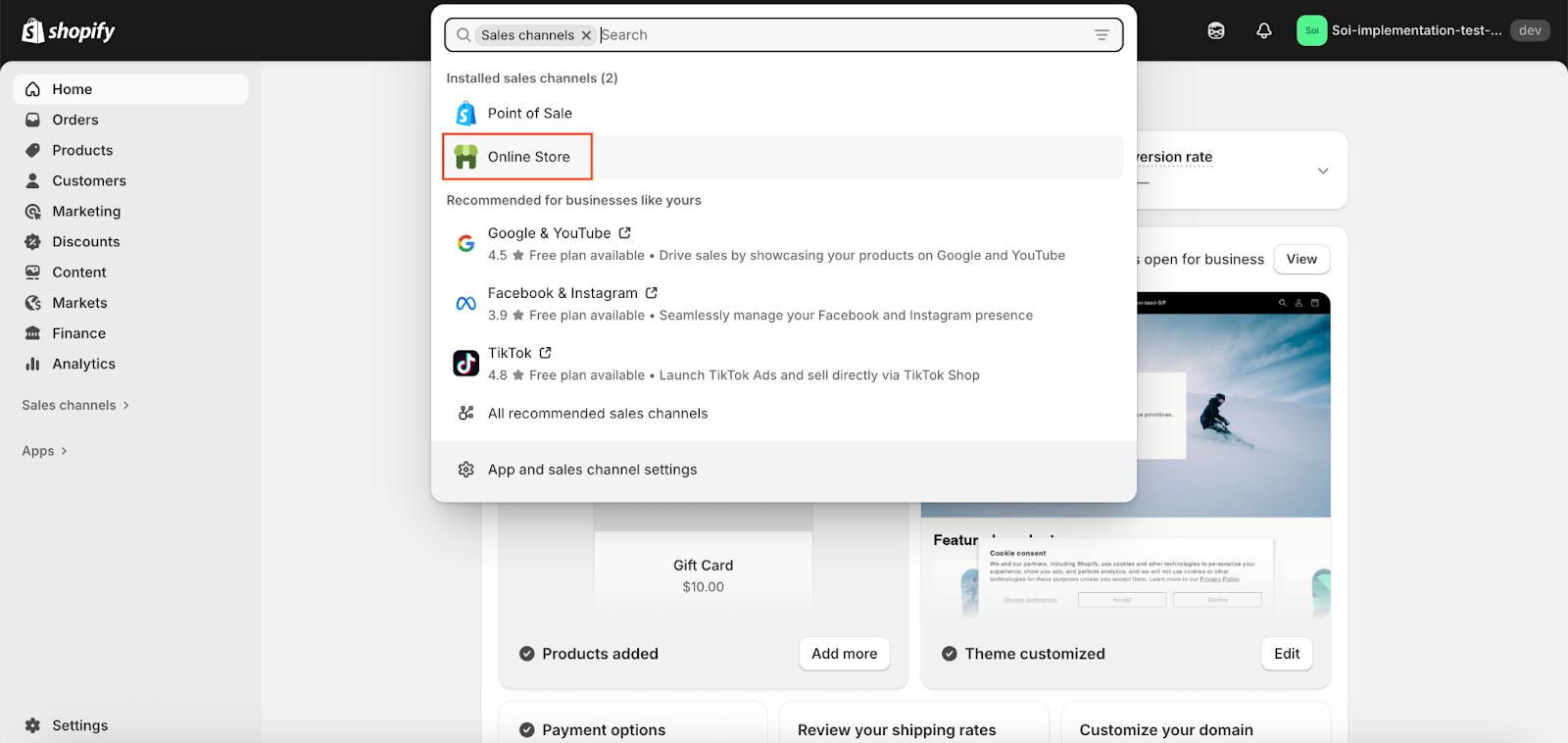Expand the Apps section in sidebar
Image resolution: width=1568 pixels, height=743 pixels.
click(44, 451)
